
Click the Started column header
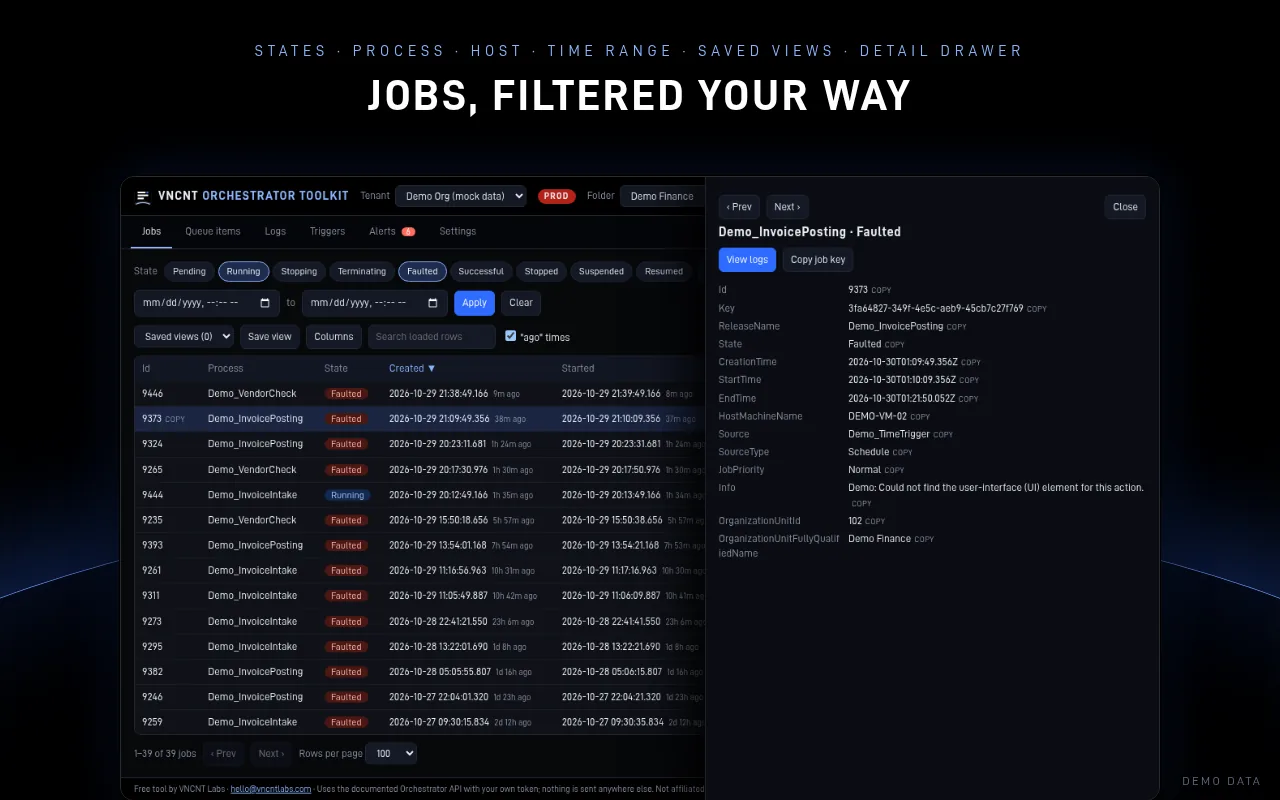click(578, 368)
